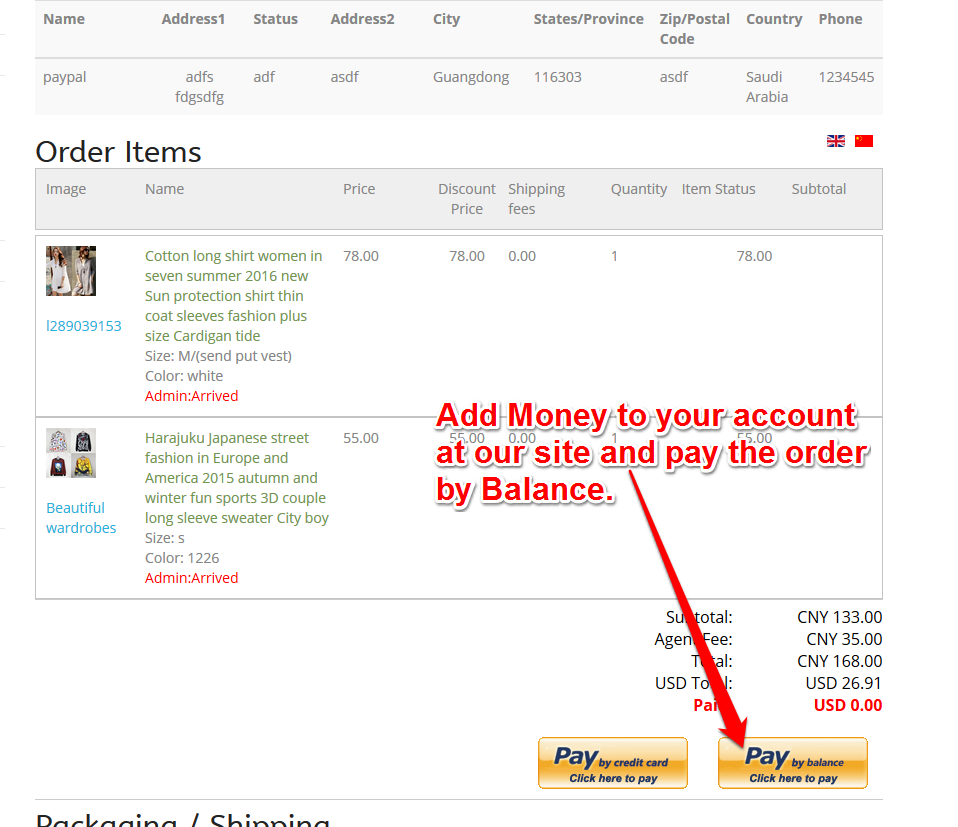Click the Subtotal column header

(819, 189)
